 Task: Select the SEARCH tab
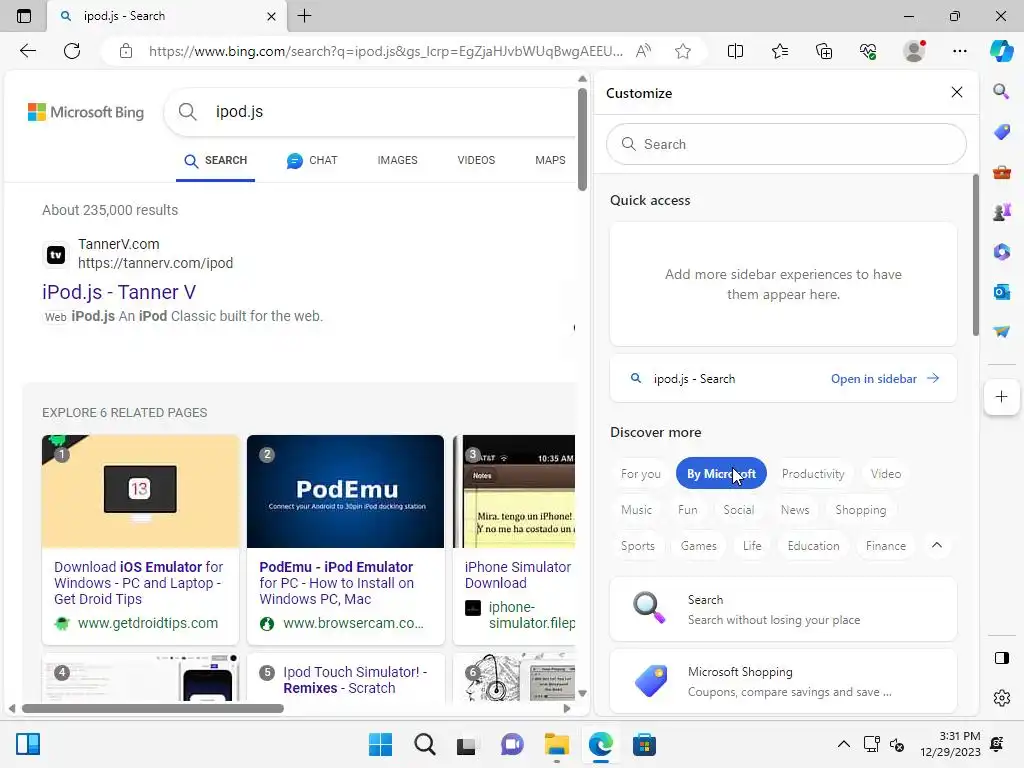point(216,161)
